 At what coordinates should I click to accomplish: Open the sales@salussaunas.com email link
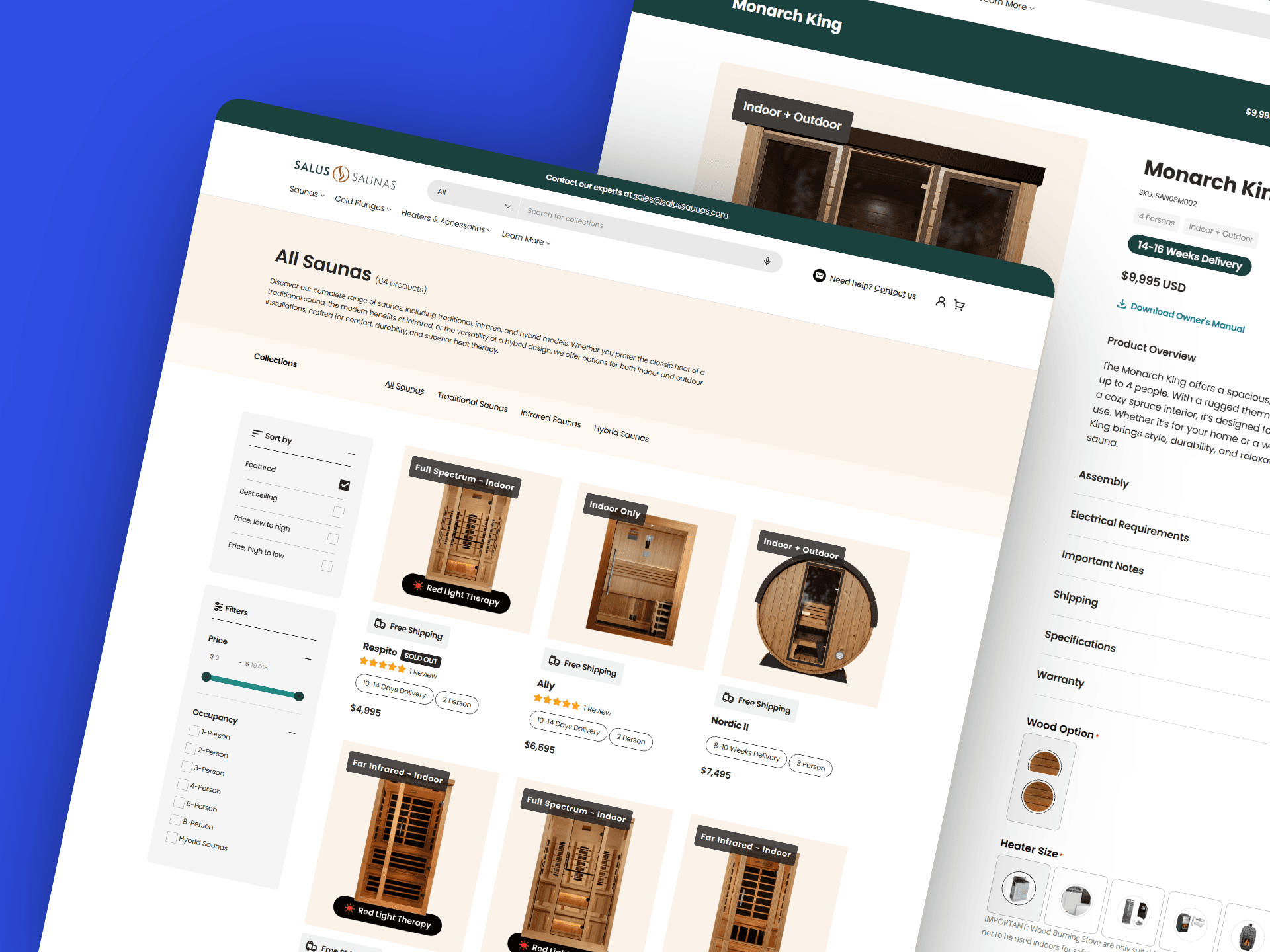tap(680, 206)
